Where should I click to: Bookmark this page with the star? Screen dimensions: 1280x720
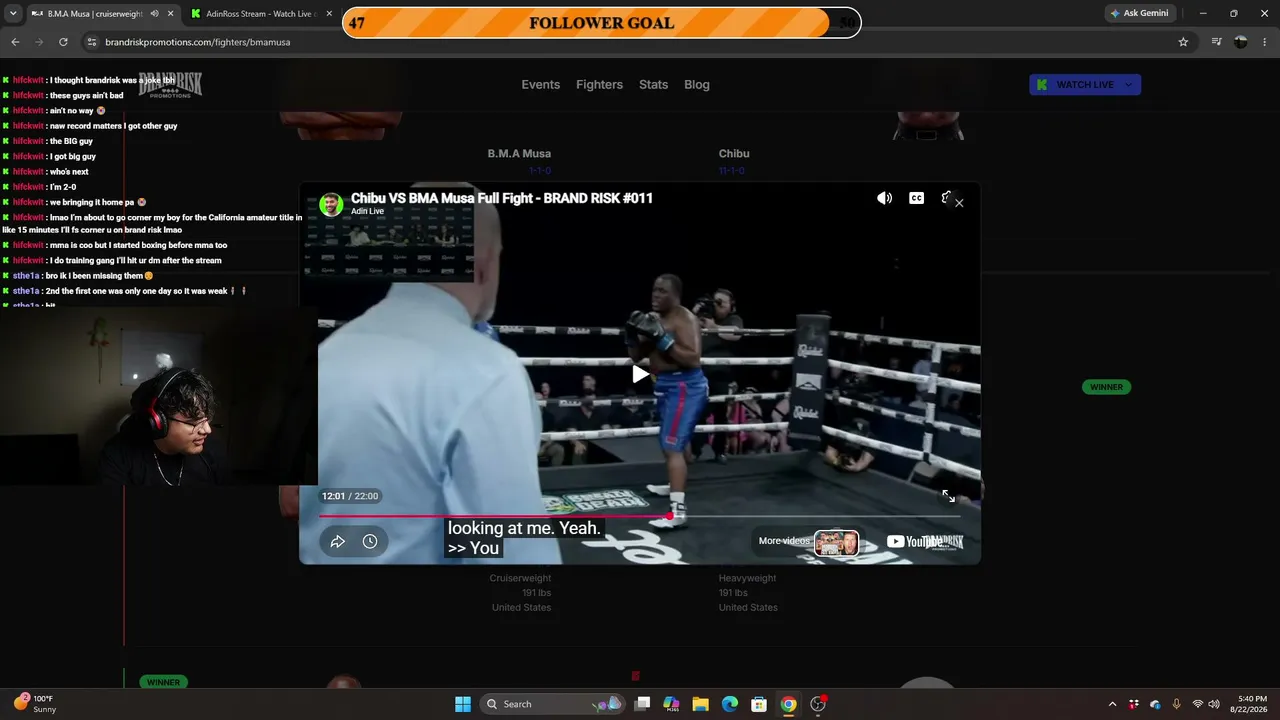point(1183,42)
